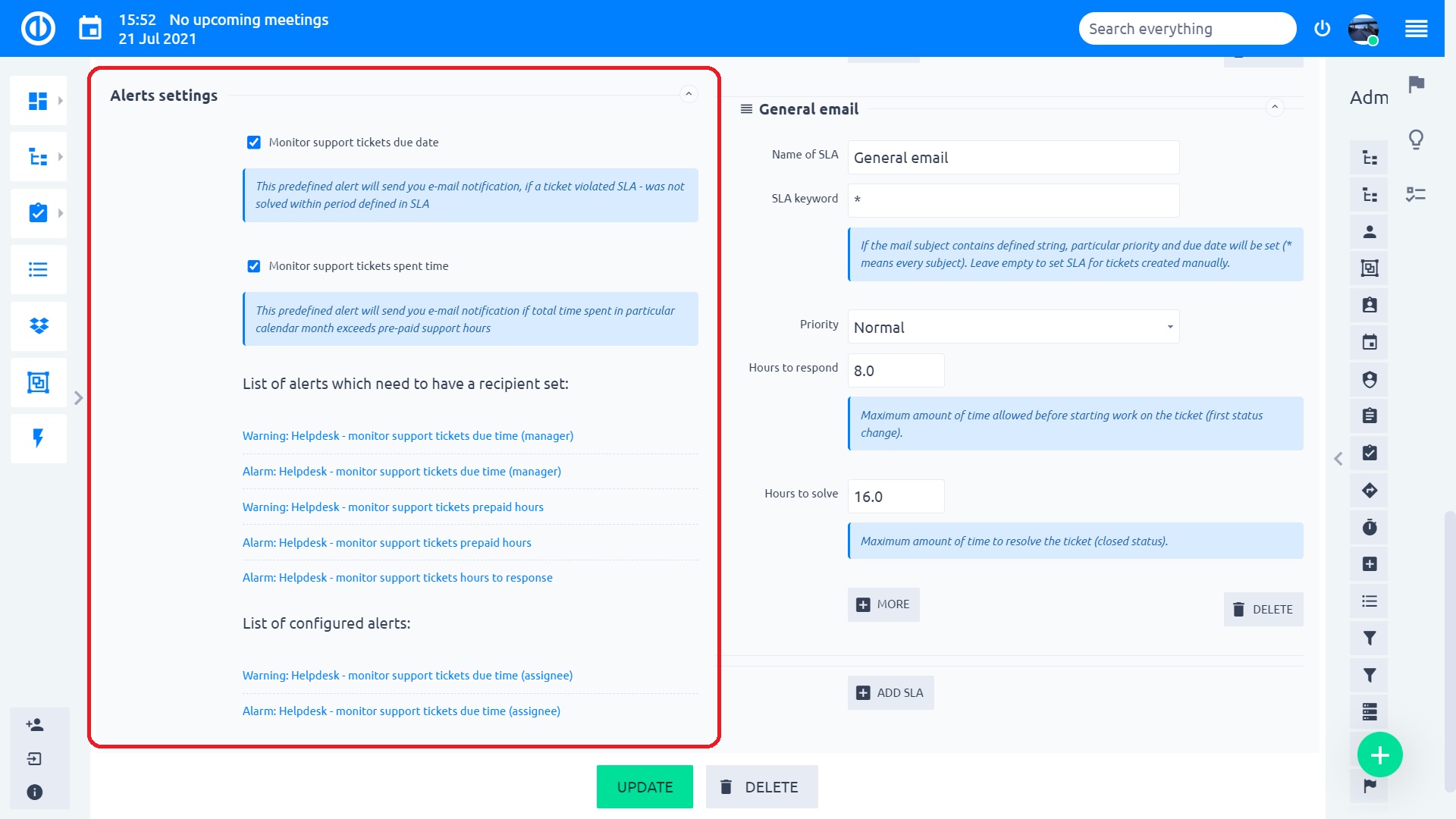Open Alarm monitor due time (assignee) alert
This screenshot has width=1456, height=819.
pos(401,711)
